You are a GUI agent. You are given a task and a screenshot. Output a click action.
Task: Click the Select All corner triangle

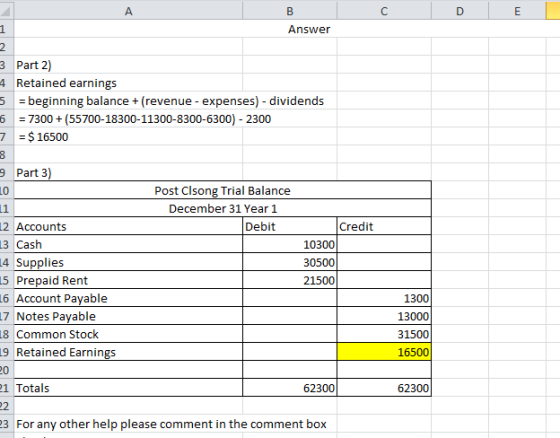click(x=6, y=10)
